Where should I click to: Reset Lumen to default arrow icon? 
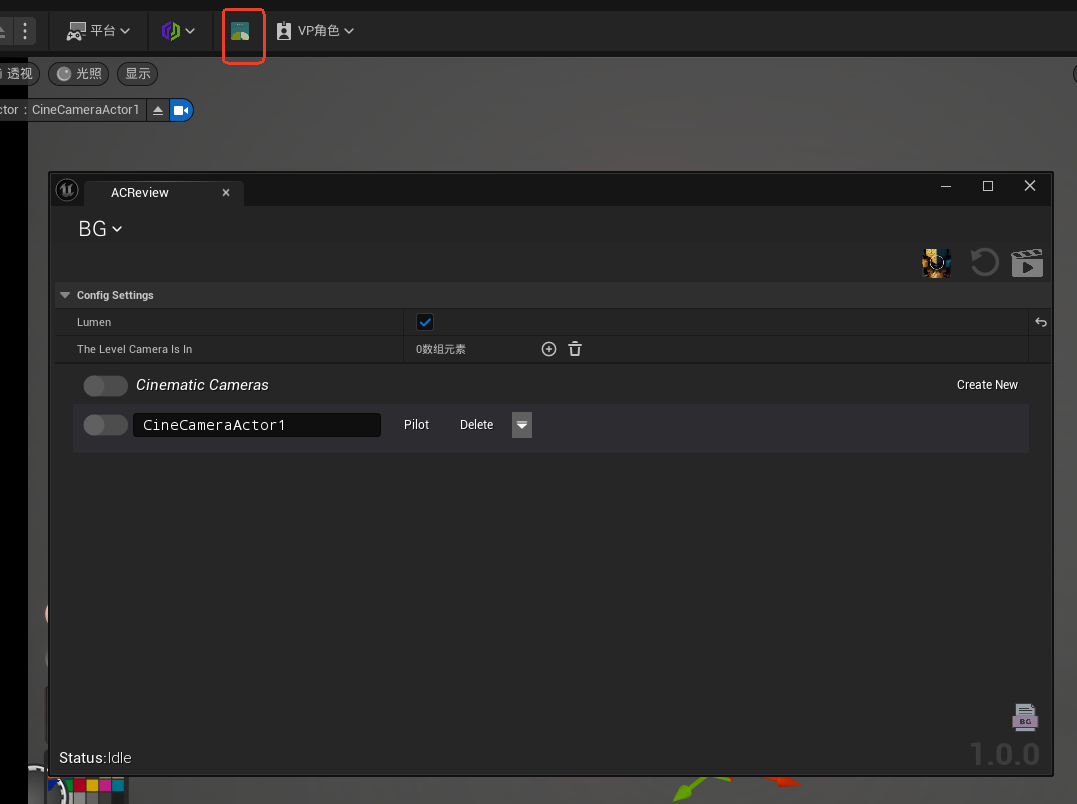click(1041, 322)
